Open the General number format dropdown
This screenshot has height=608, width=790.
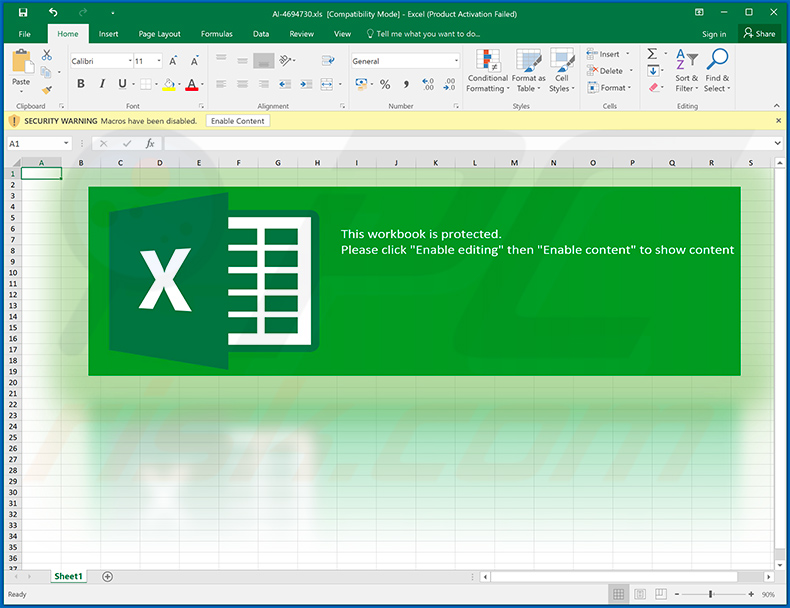click(456, 61)
